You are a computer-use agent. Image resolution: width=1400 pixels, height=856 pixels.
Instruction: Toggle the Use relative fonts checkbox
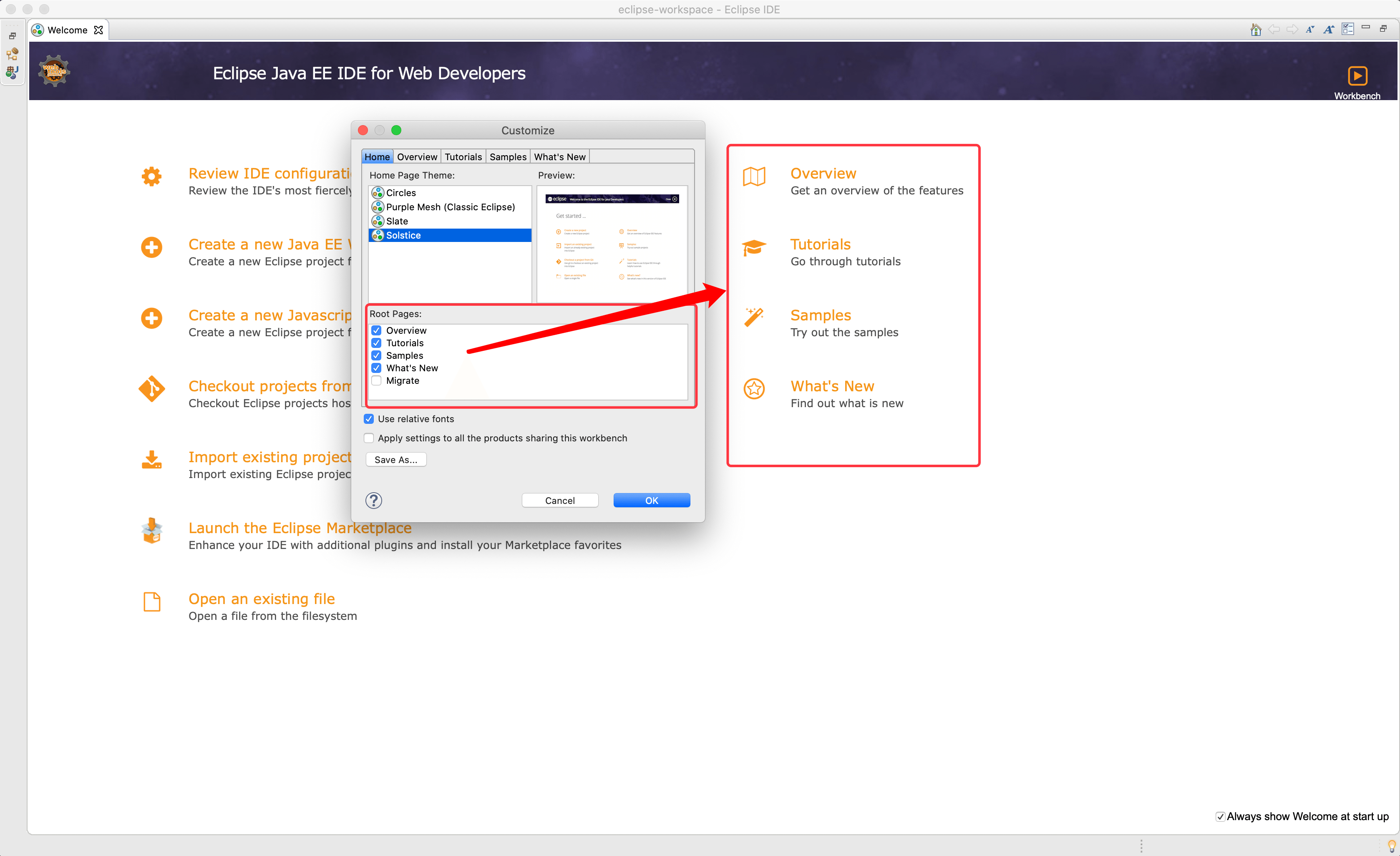coord(369,419)
